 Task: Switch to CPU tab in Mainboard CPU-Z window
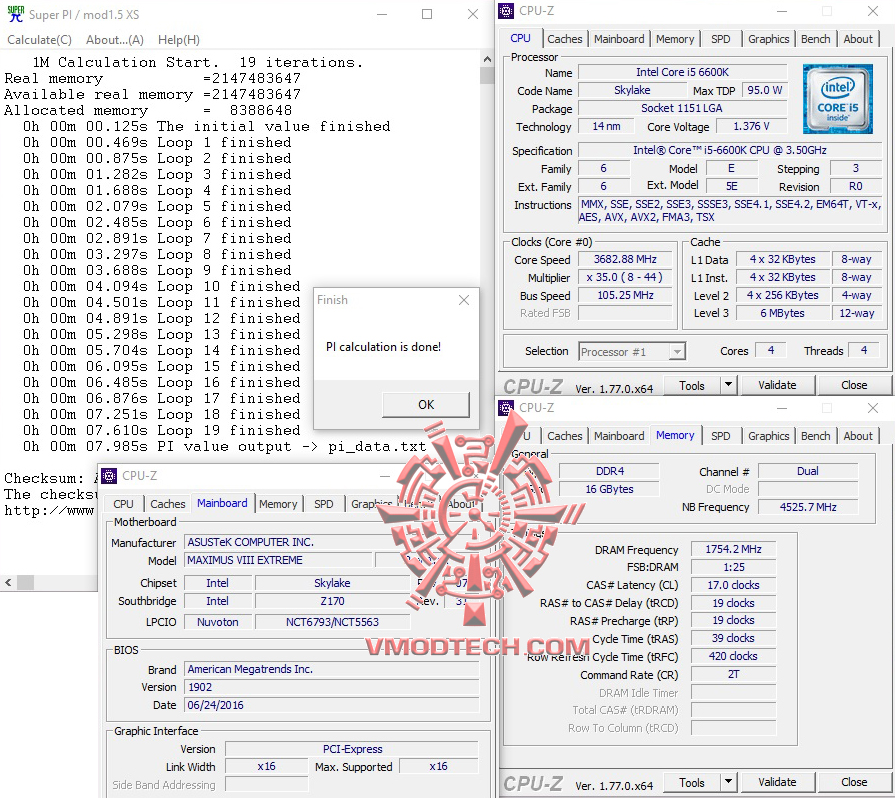pos(123,504)
